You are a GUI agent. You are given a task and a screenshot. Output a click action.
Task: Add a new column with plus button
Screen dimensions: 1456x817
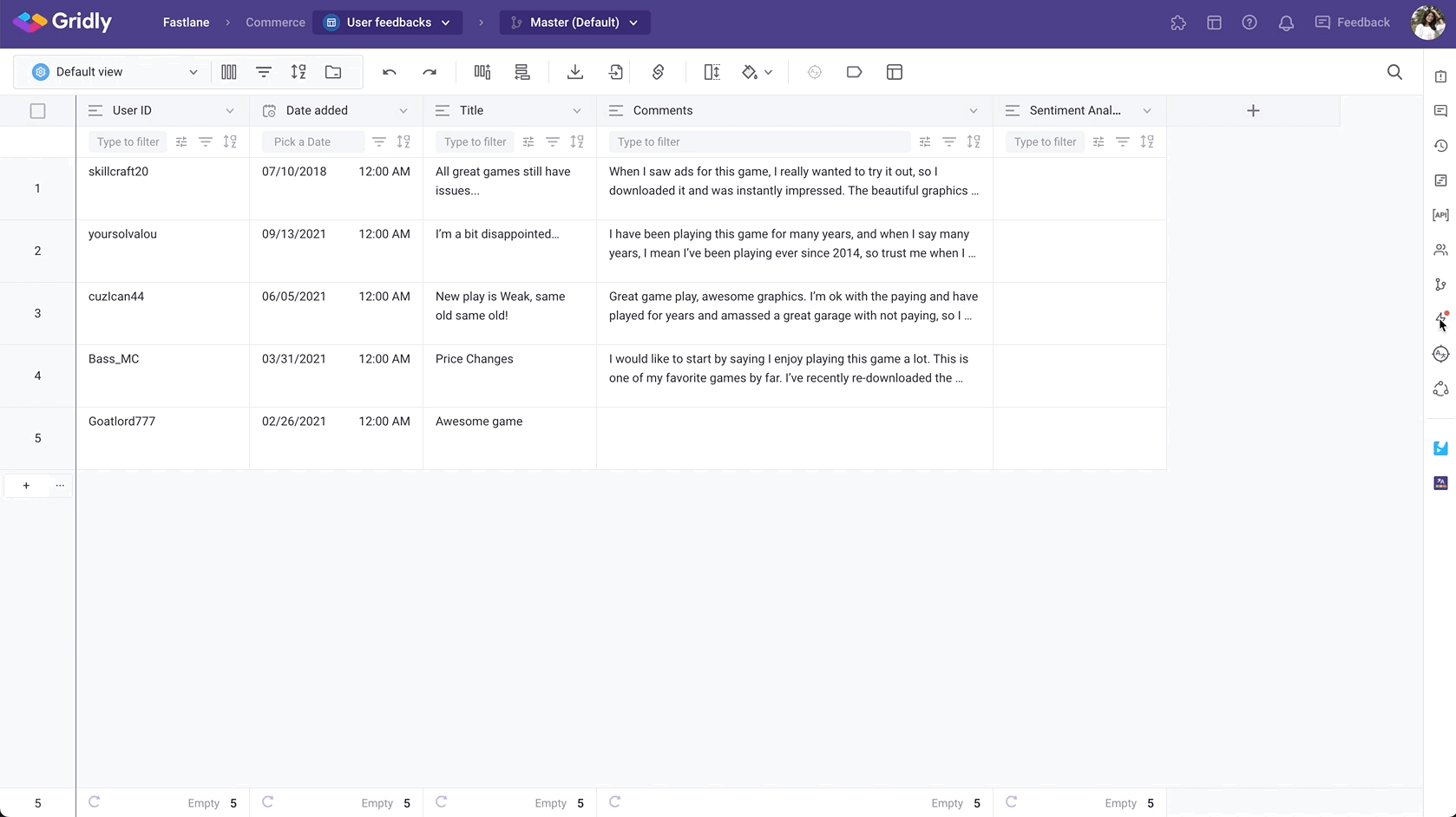tap(1253, 111)
